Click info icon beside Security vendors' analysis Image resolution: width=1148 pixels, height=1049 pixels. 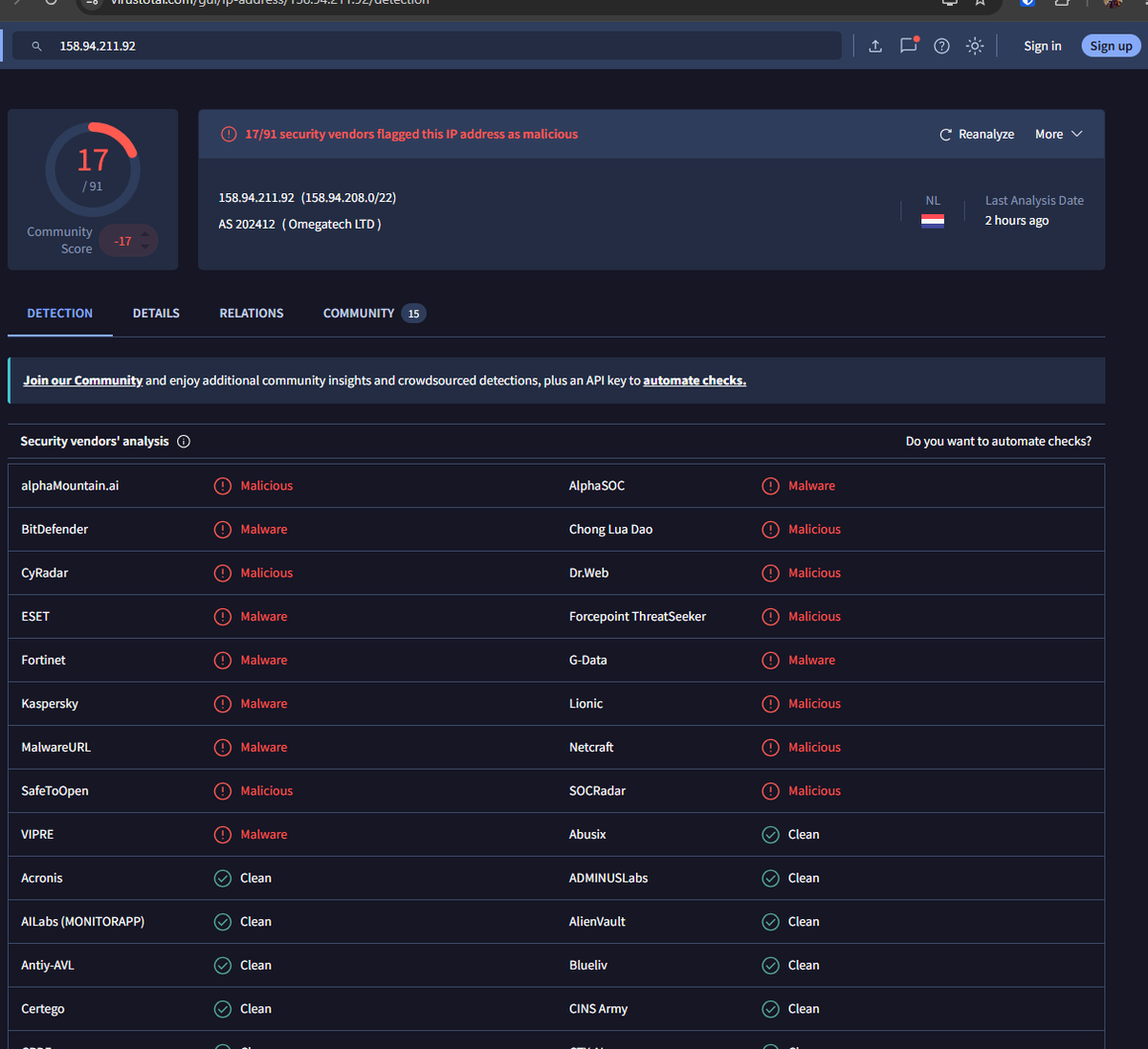click(184, 441)
